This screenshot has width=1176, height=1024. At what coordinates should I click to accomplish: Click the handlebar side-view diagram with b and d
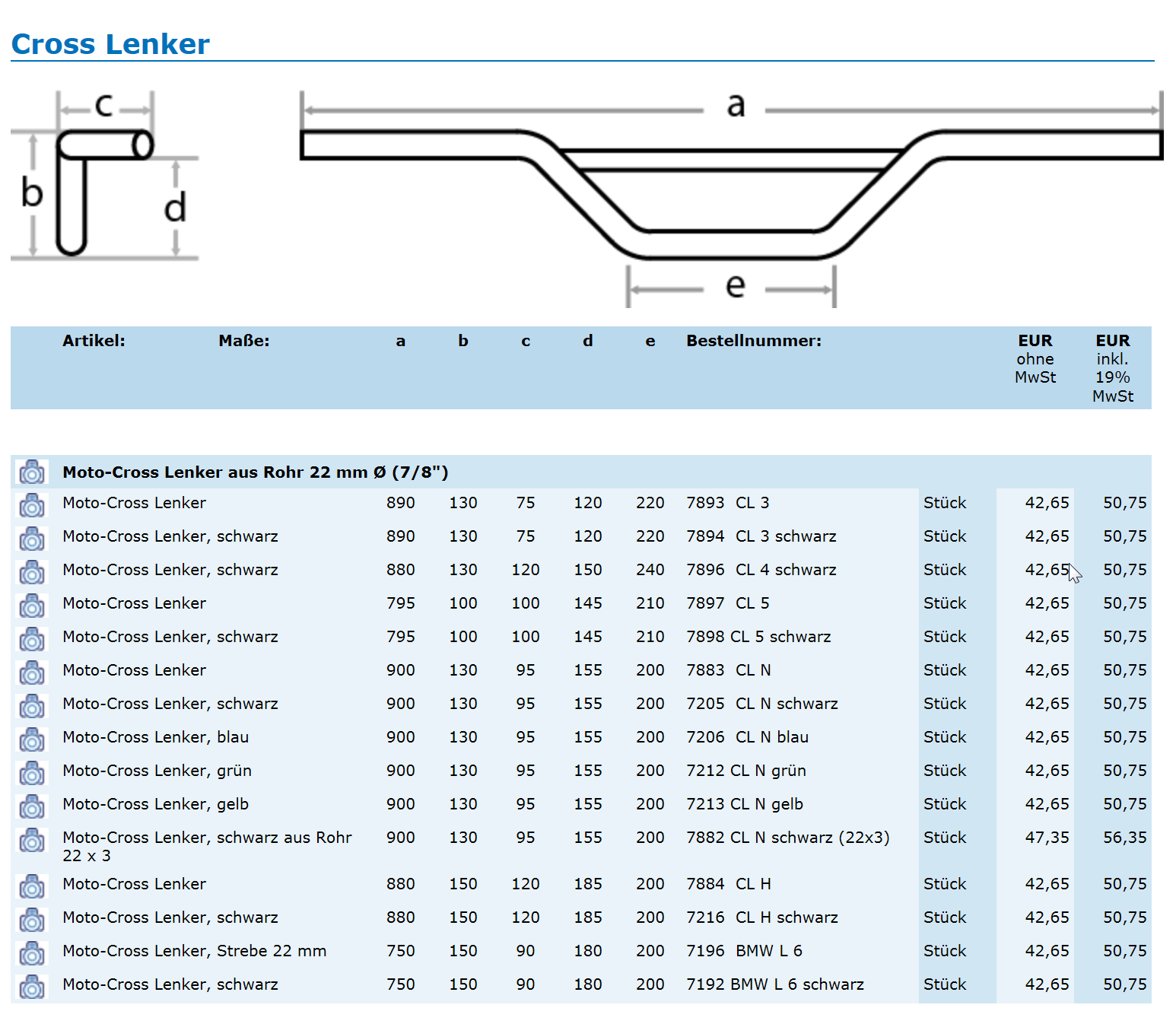[105, 176]
